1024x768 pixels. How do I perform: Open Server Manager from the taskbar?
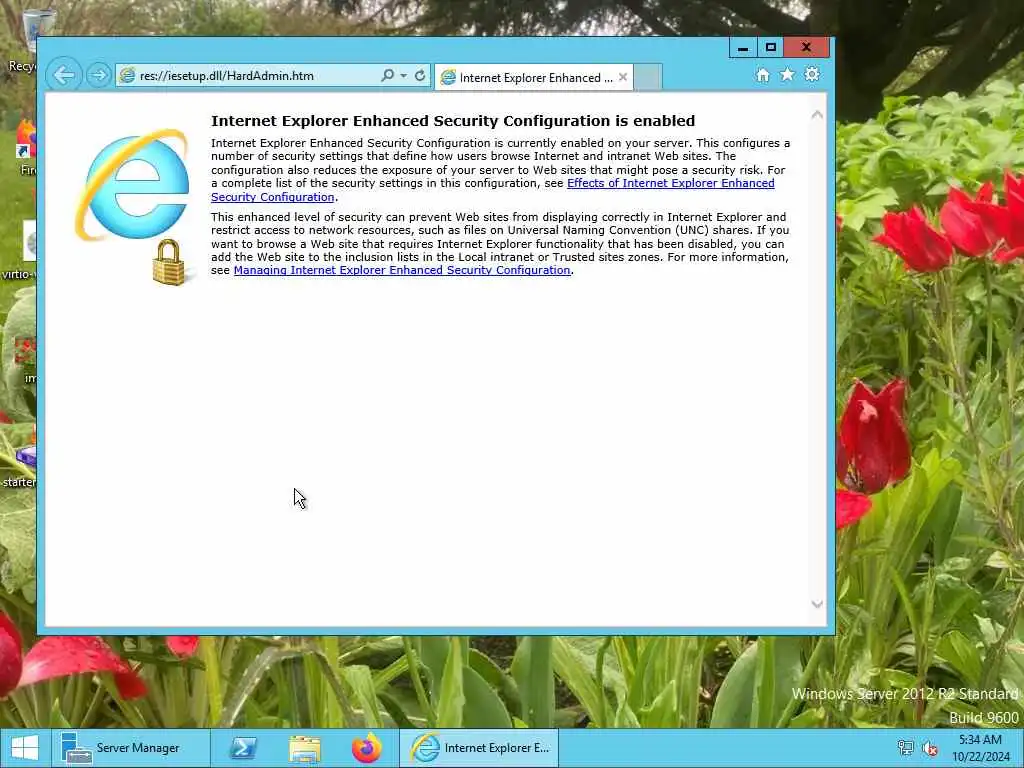[131, 748]
